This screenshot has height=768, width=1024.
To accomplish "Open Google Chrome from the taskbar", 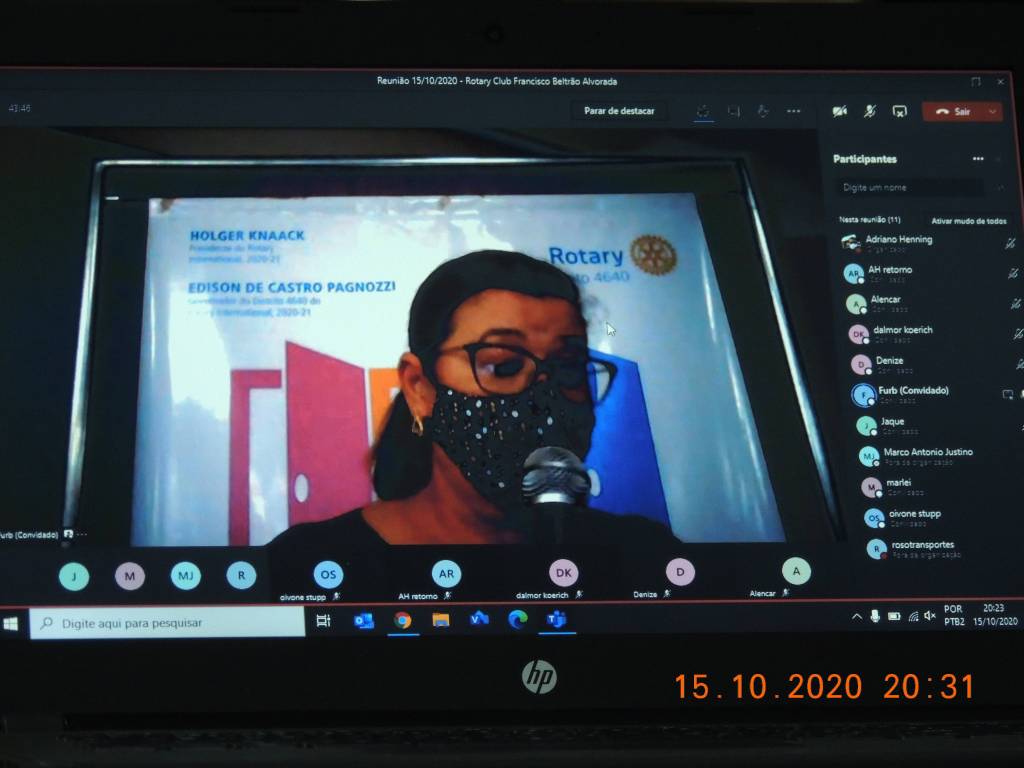I will pos(402,620).
